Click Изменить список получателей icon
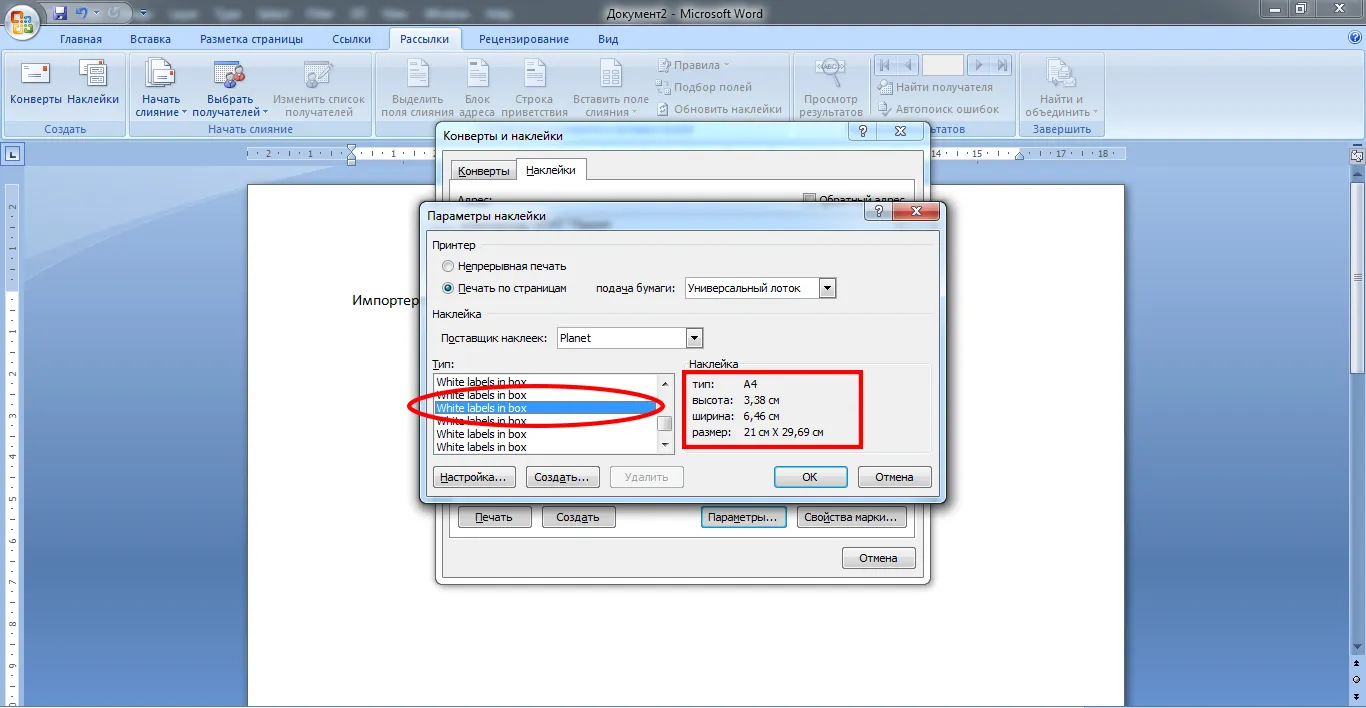 [x=319, y=88]
